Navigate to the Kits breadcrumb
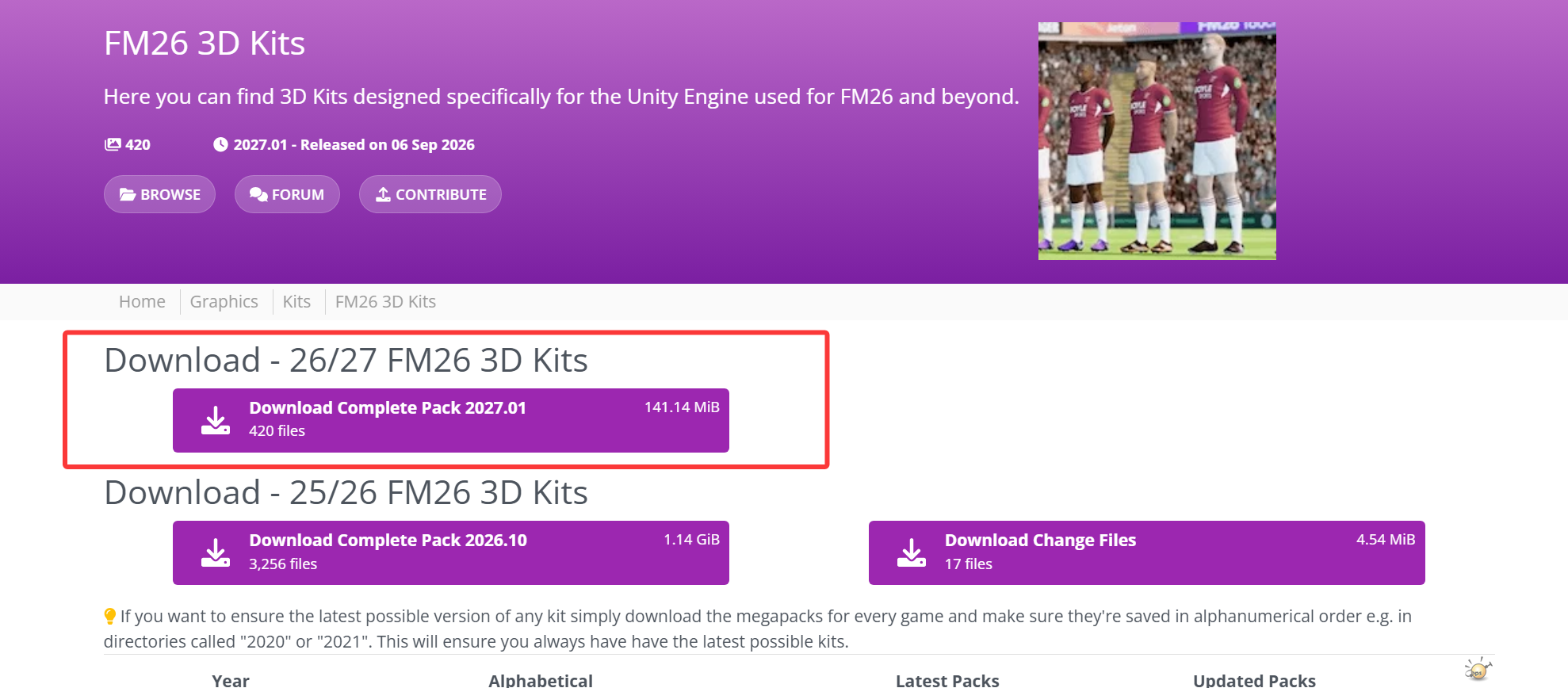The height and width of the screenshot is (688, 1568). coord(296,301)
